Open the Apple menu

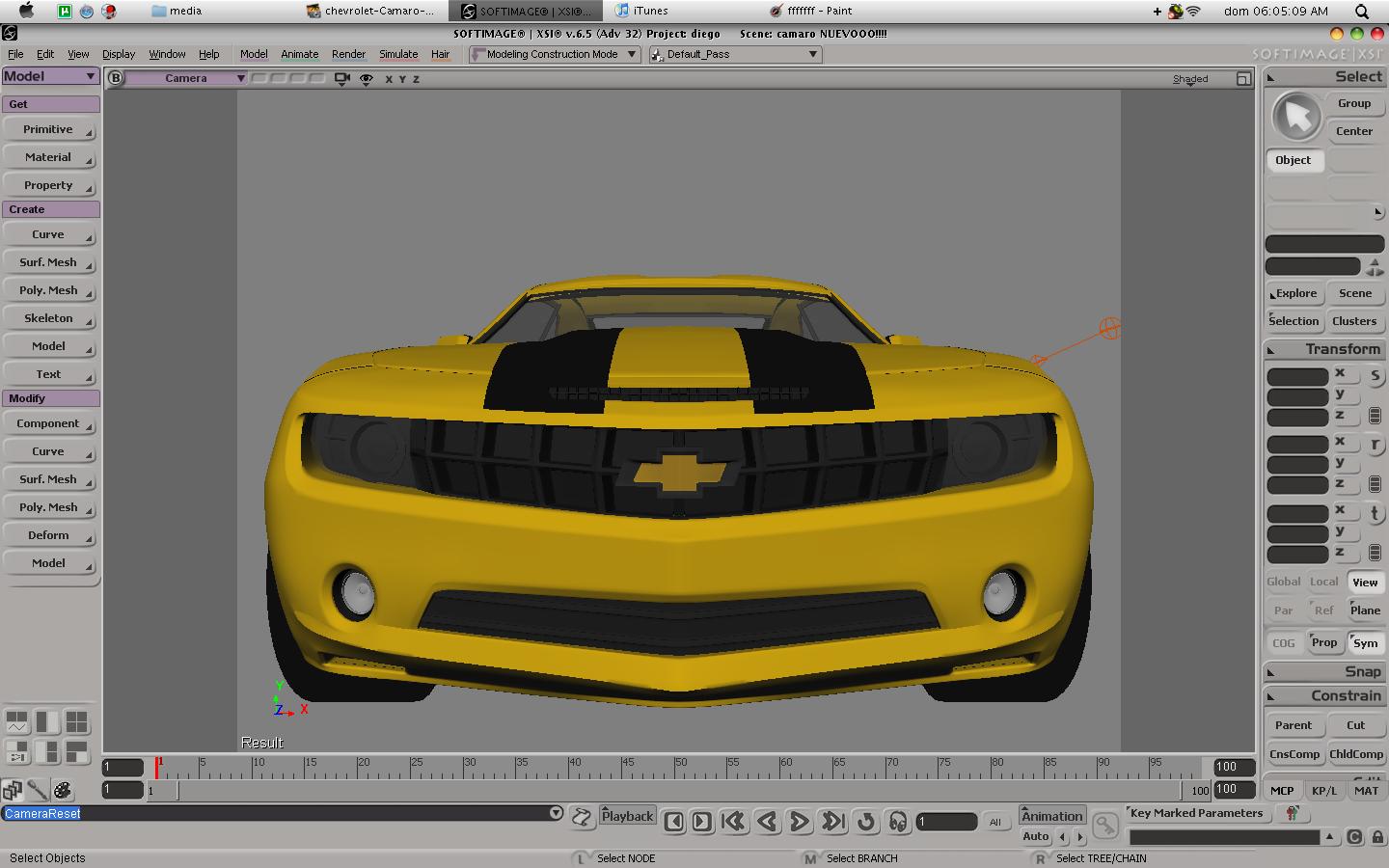pos(26,11)
